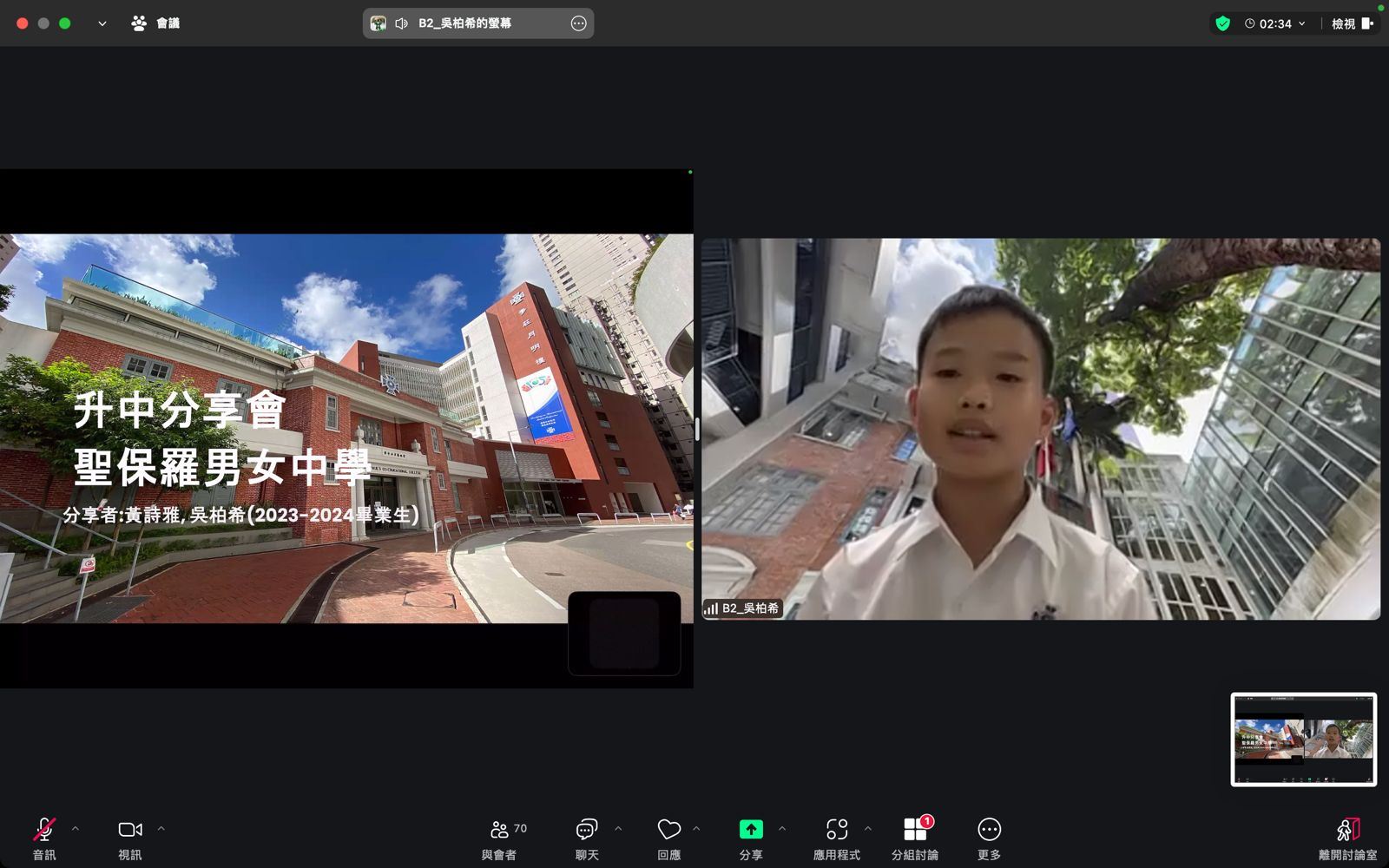Expand audio options arrow next to 音訊

coord(76,829)
